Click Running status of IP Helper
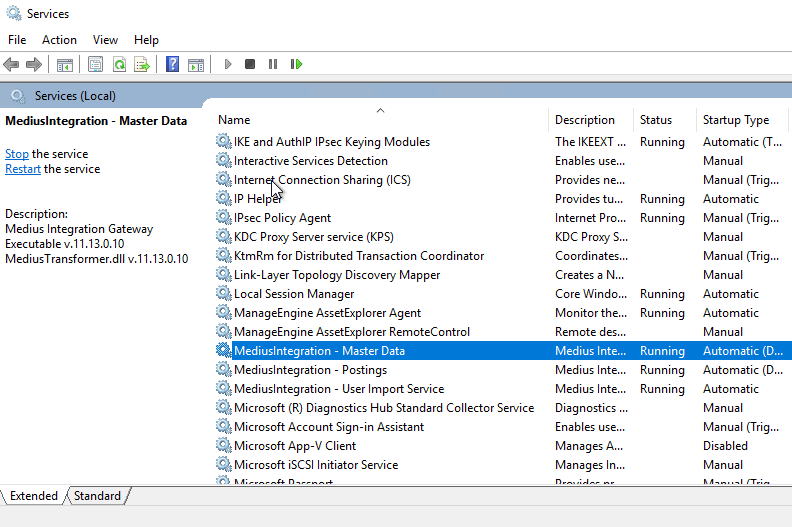792x527 pixels. [662, 199]
